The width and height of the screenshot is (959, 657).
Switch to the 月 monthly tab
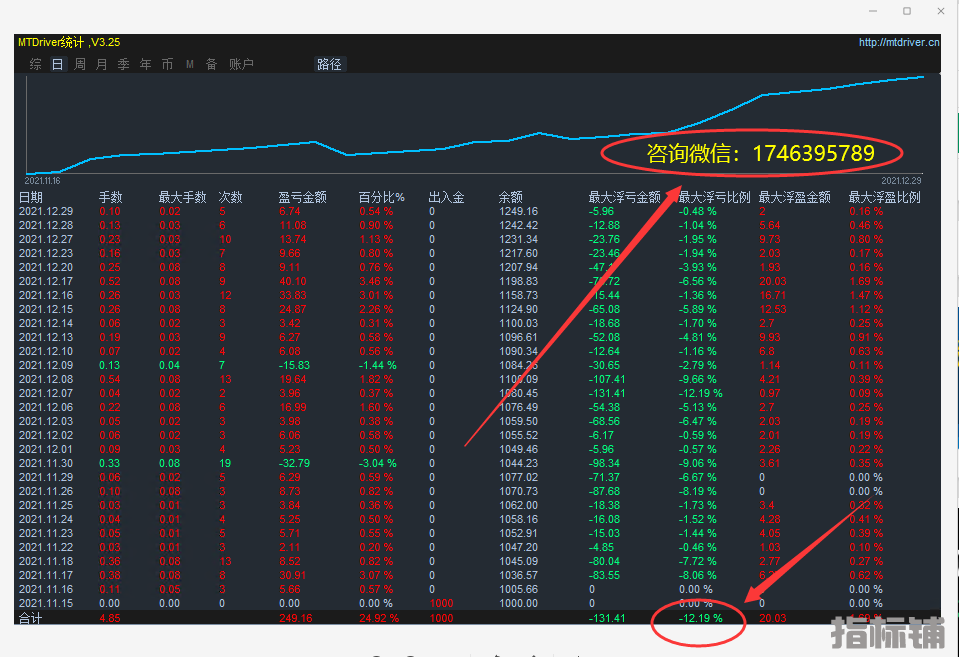click(102, 64)
